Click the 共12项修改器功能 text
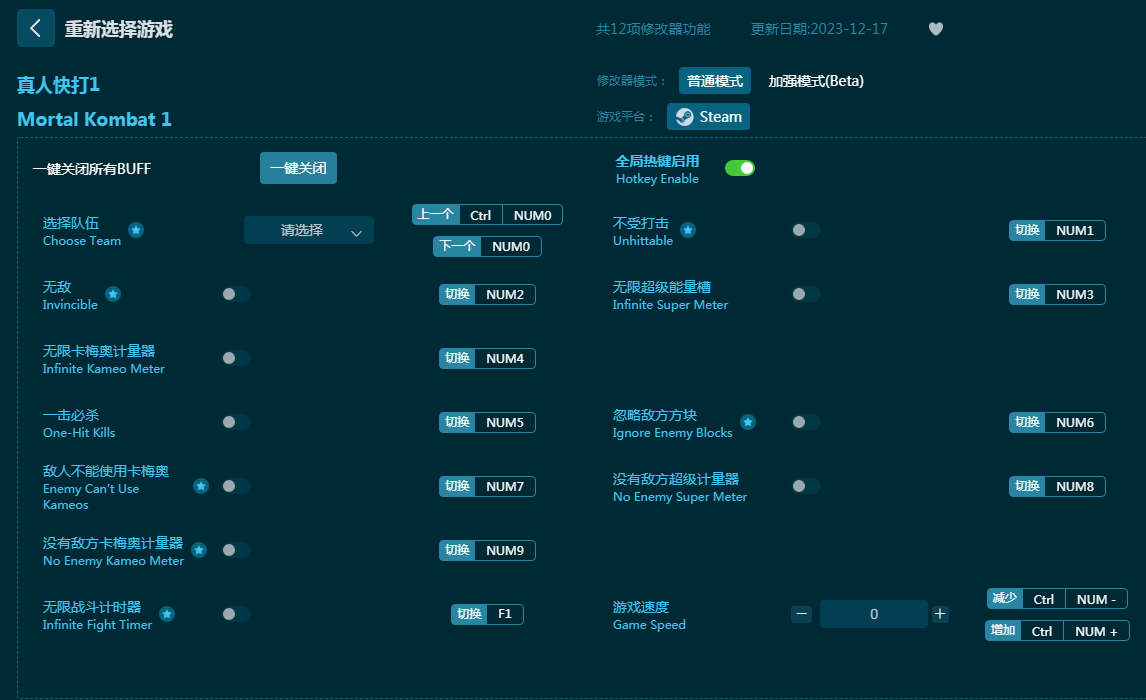The image size is (1146, 700). tap(653, 29)
